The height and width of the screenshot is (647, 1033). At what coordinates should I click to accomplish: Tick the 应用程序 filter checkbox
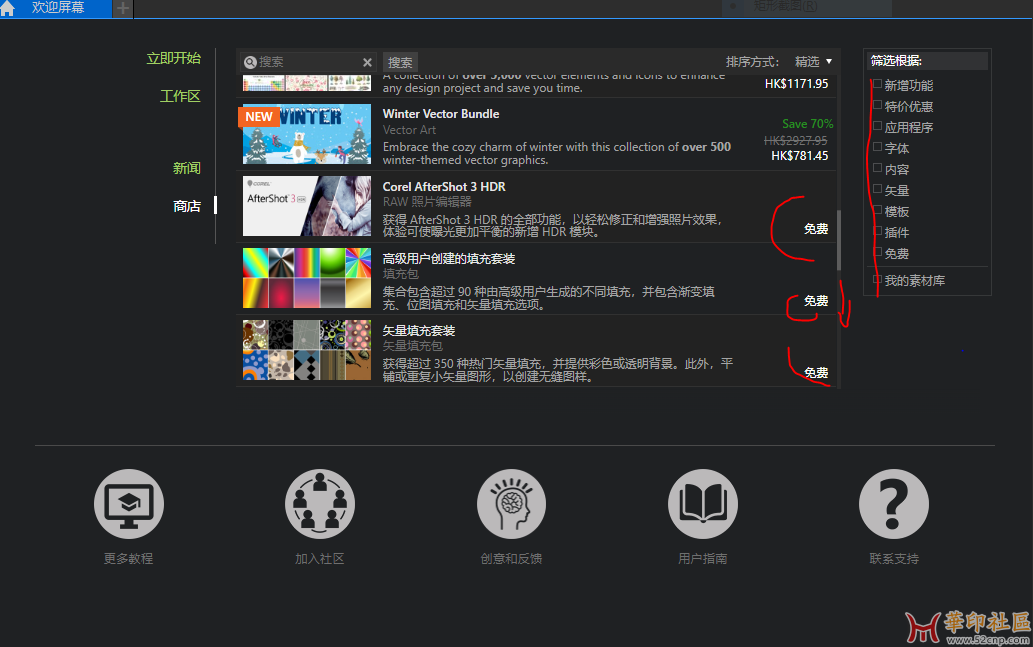click(878, 126)
